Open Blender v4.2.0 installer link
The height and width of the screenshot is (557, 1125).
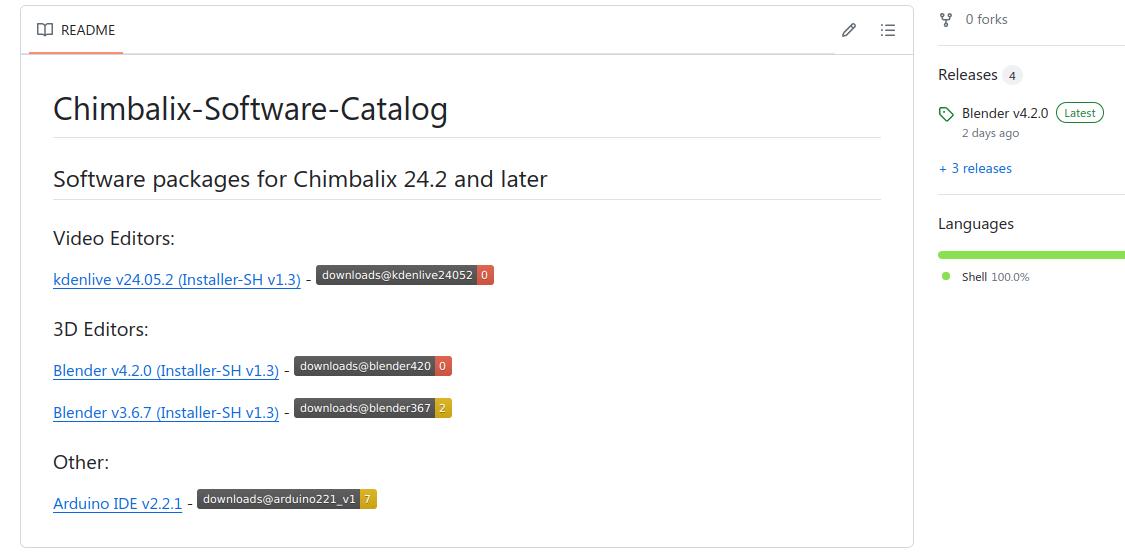(166, 371)
